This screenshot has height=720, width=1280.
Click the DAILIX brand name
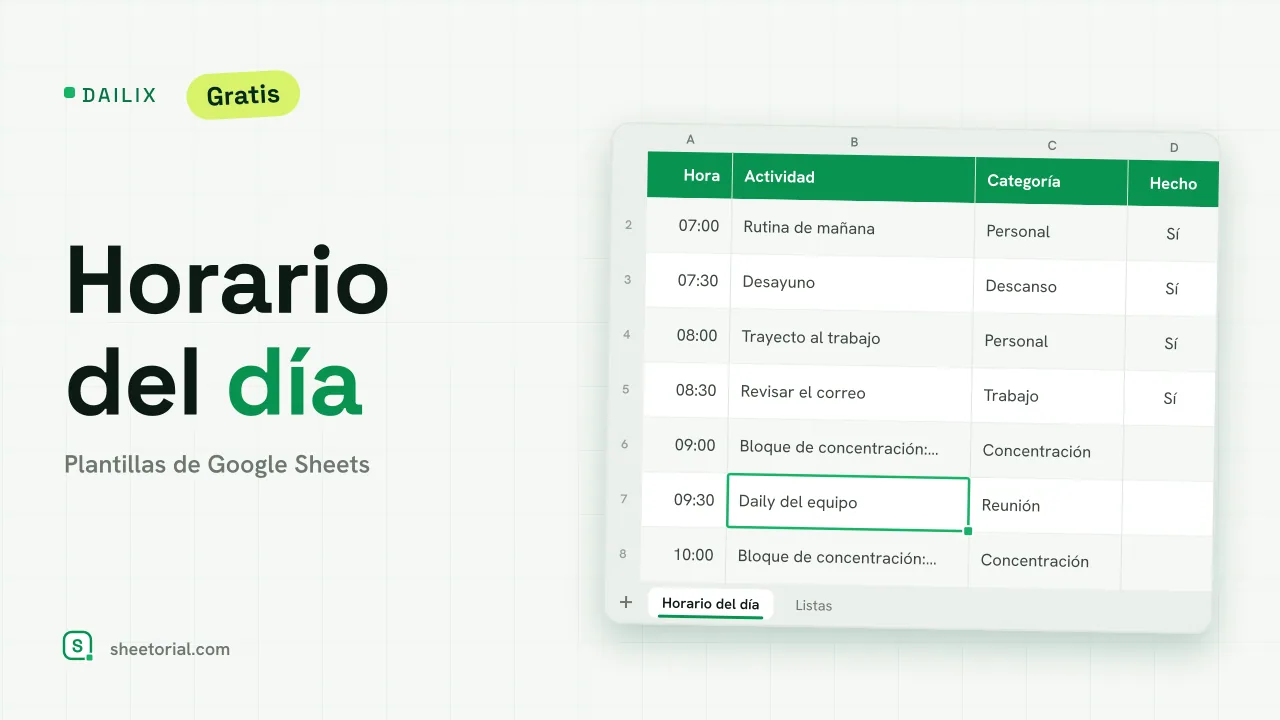[119, 95]
